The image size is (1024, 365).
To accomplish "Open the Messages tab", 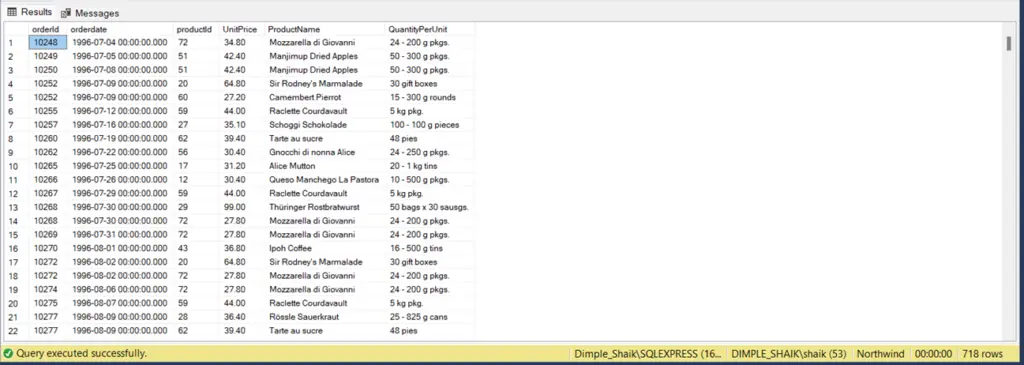I will tap(90, 13).
